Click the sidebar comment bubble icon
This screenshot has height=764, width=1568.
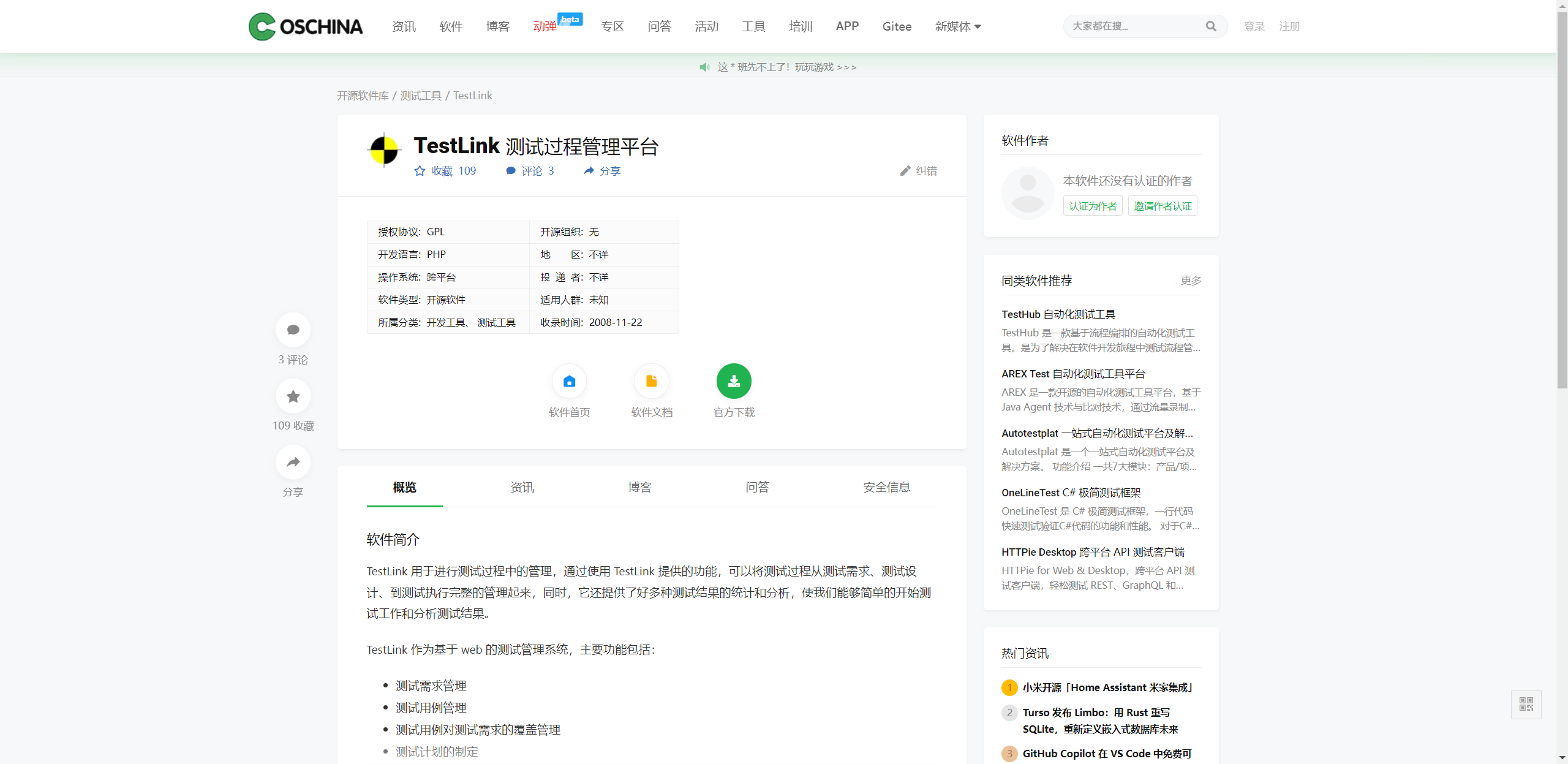293,330
